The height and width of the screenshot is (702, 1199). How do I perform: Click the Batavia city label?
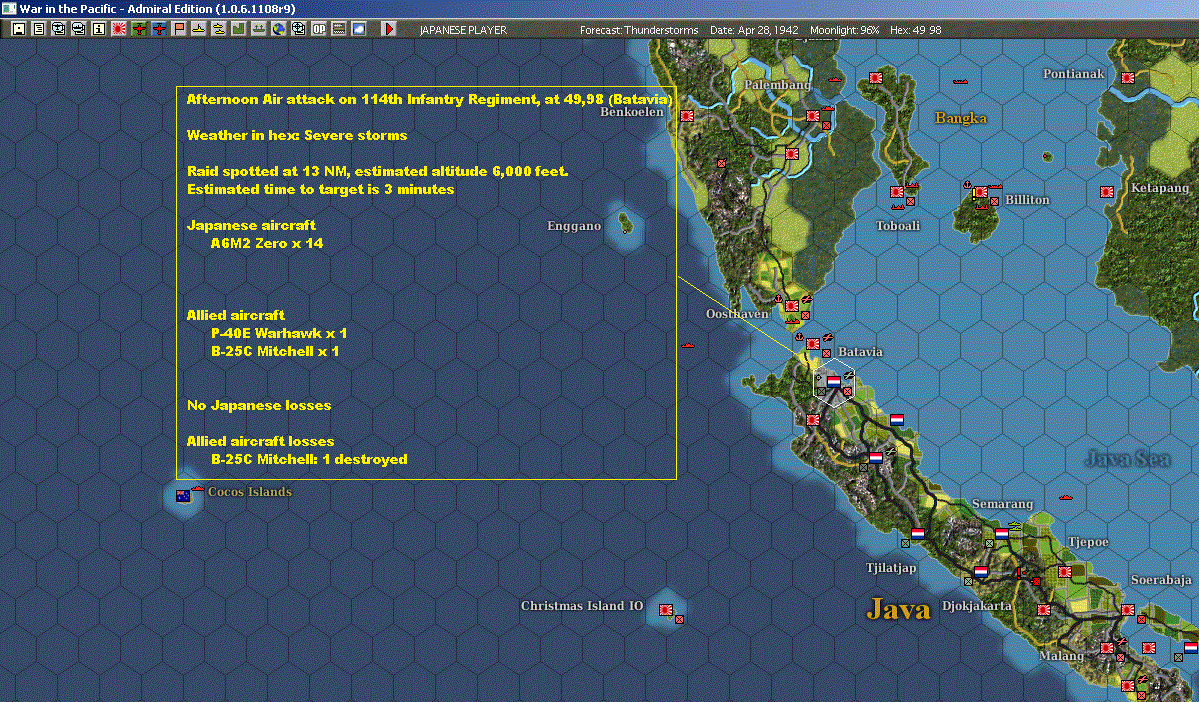(860, 353)
